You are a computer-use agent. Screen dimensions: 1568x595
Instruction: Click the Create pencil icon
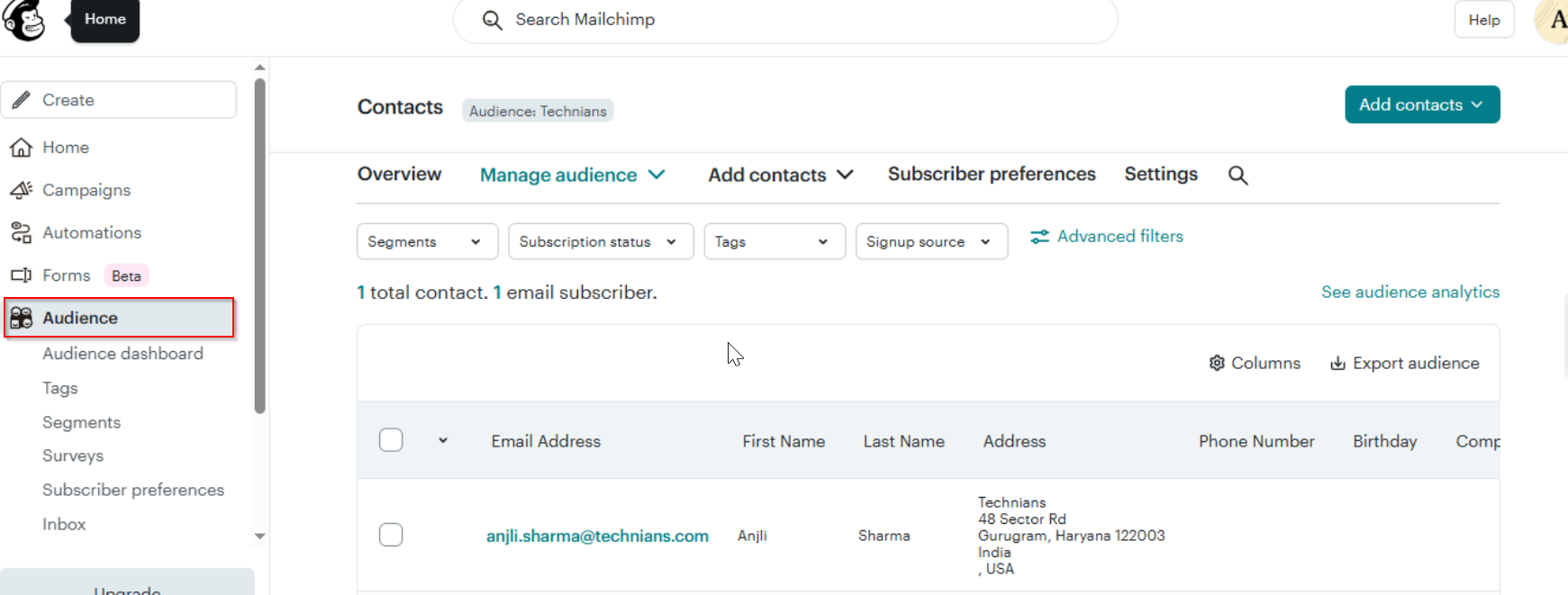(x=22, y=100)
